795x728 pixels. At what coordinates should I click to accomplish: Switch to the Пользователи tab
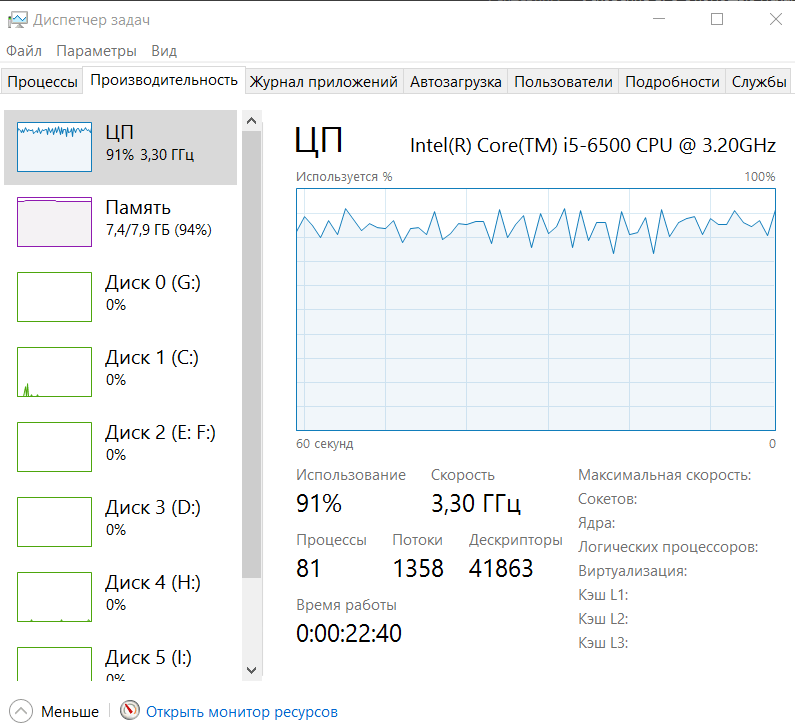(x=563, y=82)
